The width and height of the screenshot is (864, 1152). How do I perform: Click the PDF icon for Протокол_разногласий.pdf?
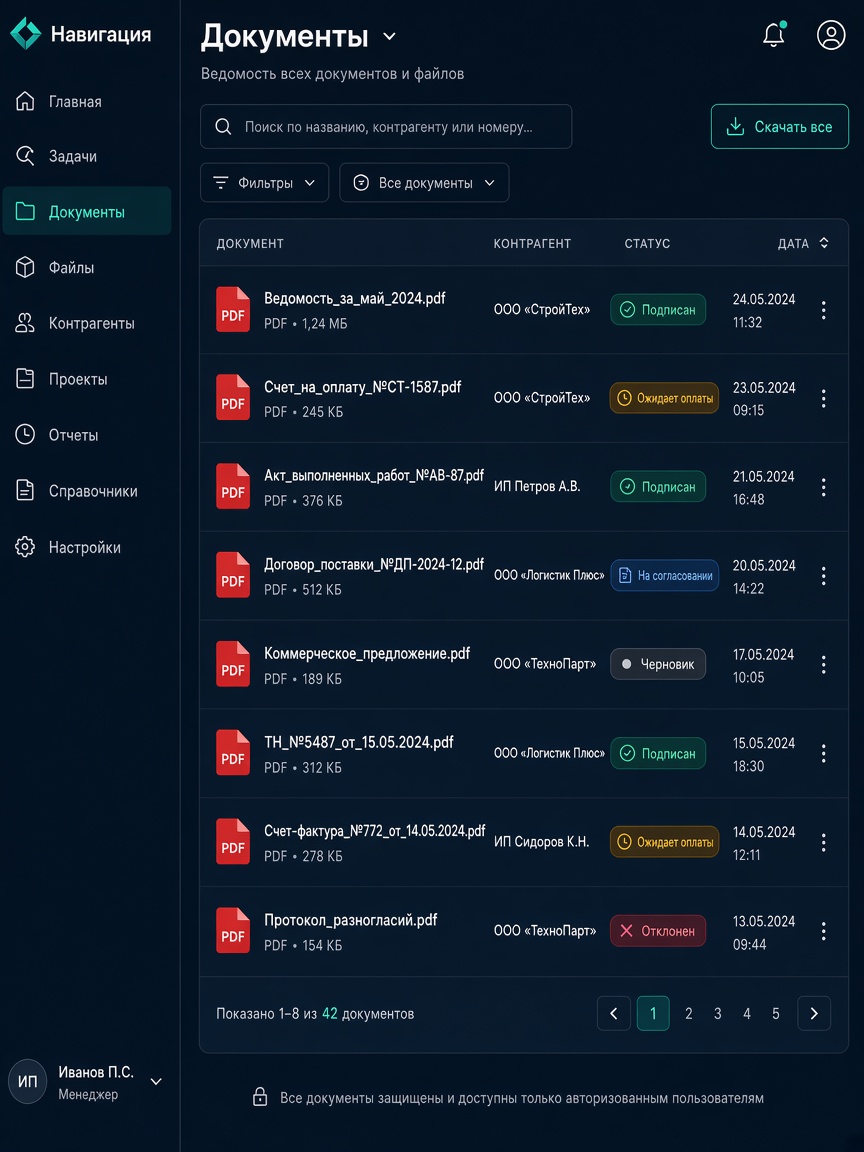(x=233, y=931)
